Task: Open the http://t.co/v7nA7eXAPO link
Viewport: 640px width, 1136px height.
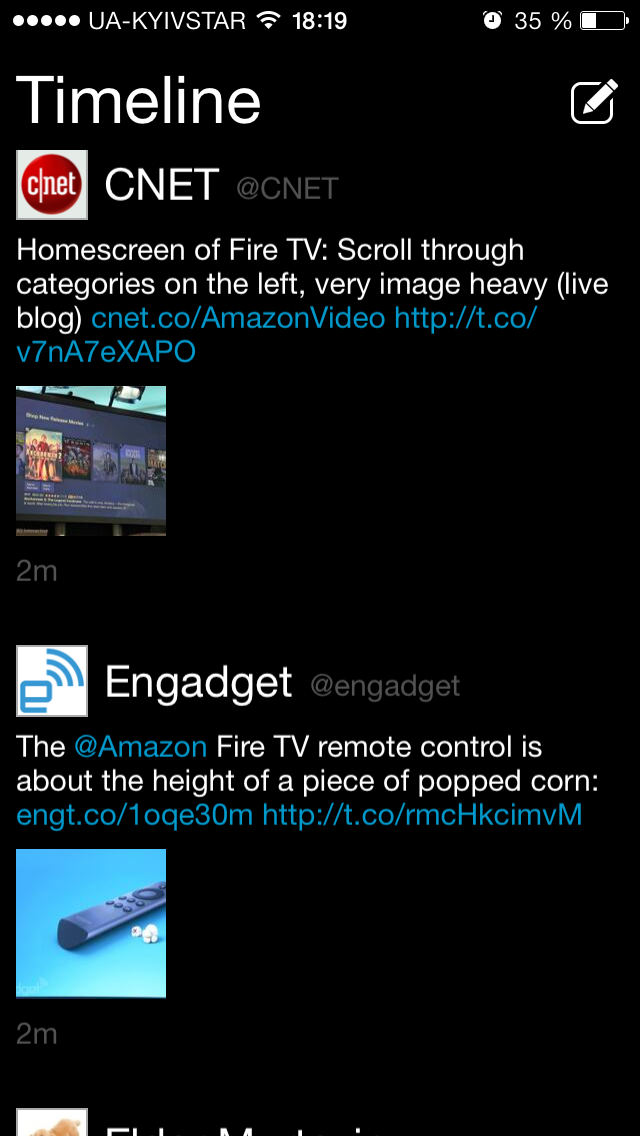Action: 276,335
